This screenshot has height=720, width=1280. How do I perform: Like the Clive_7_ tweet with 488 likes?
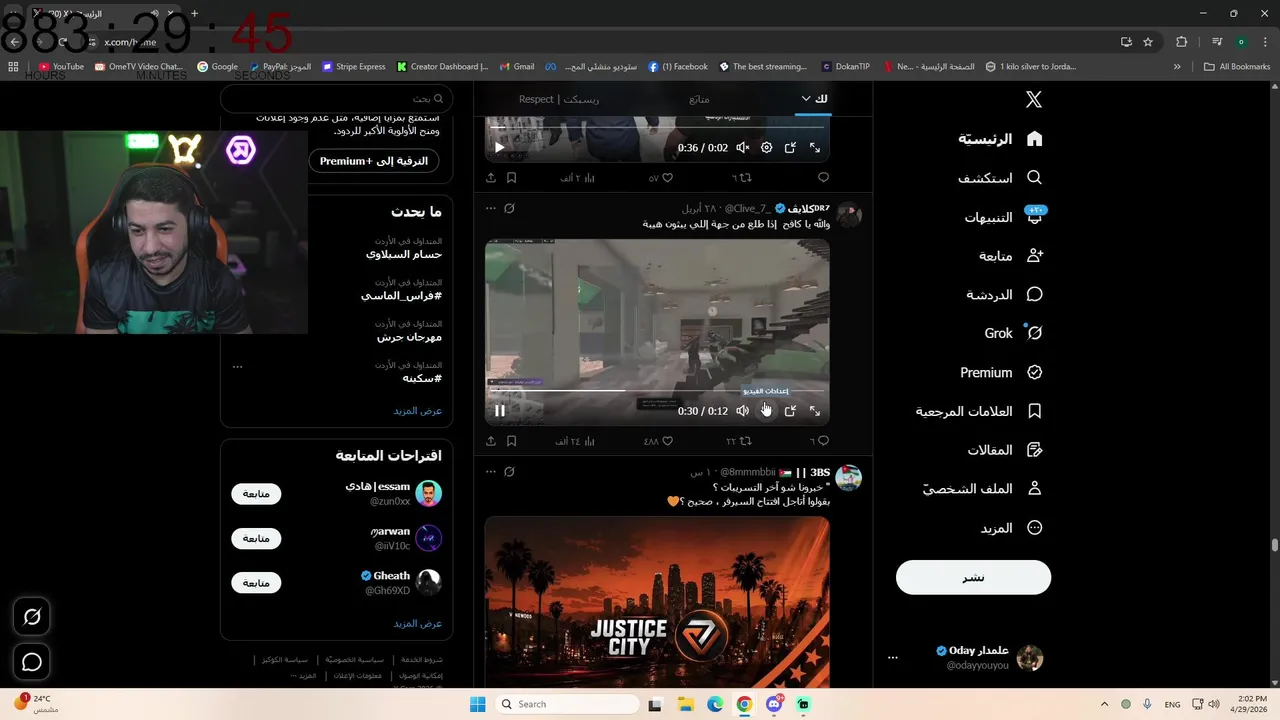click(x=667, y=441)
